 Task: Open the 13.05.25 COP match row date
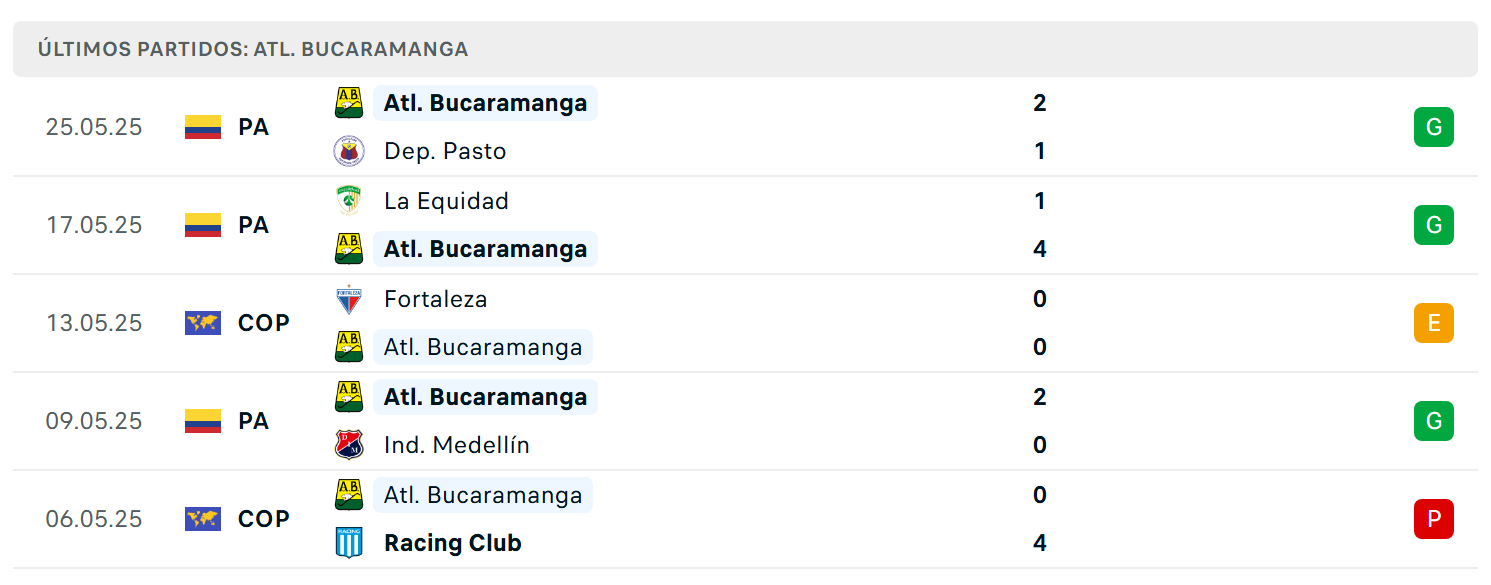coord(94,323)
